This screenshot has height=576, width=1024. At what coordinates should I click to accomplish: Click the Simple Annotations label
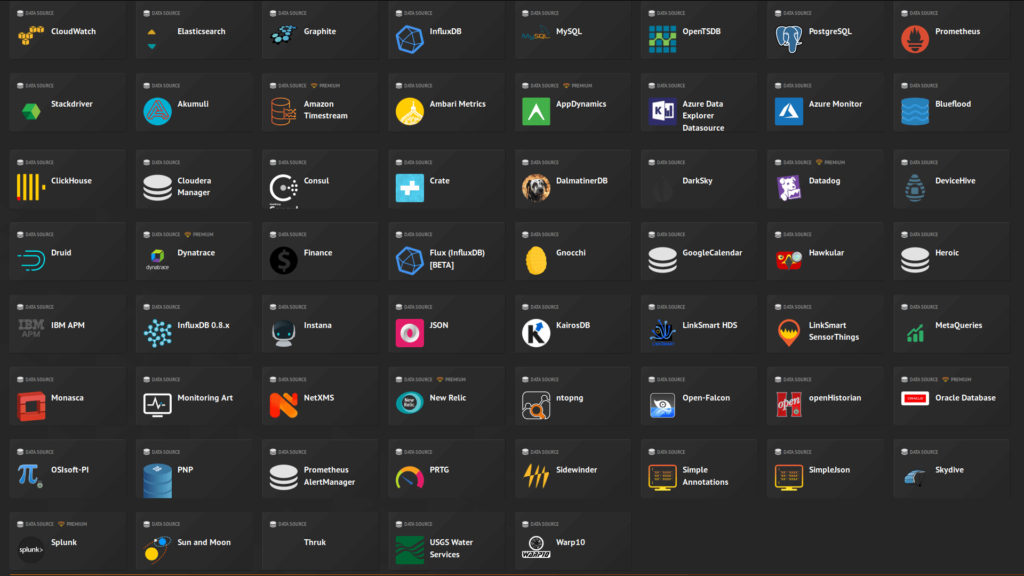tap(705, 476)
